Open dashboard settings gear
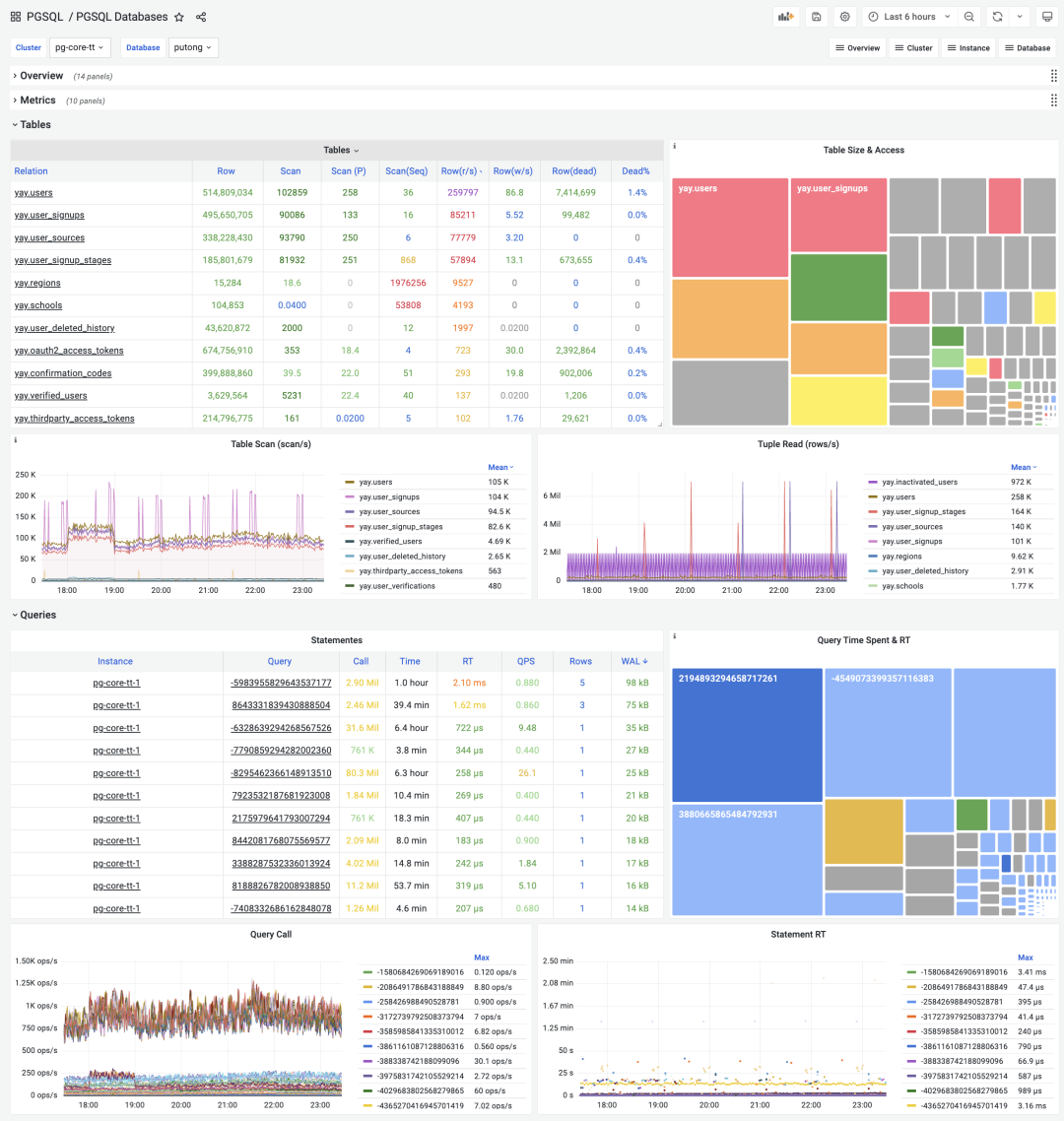This screenshot has width=1064, height=1121. pyautogui.click(x=844, y=17)
